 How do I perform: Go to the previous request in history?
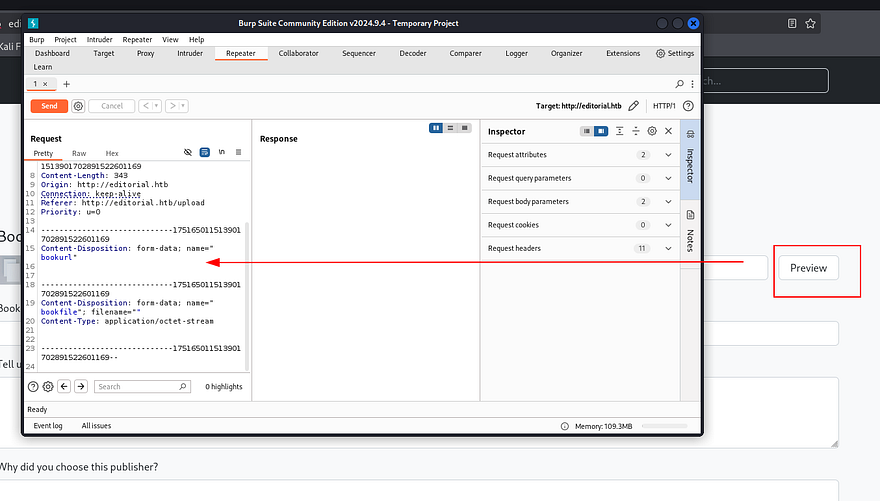point(146,106)
